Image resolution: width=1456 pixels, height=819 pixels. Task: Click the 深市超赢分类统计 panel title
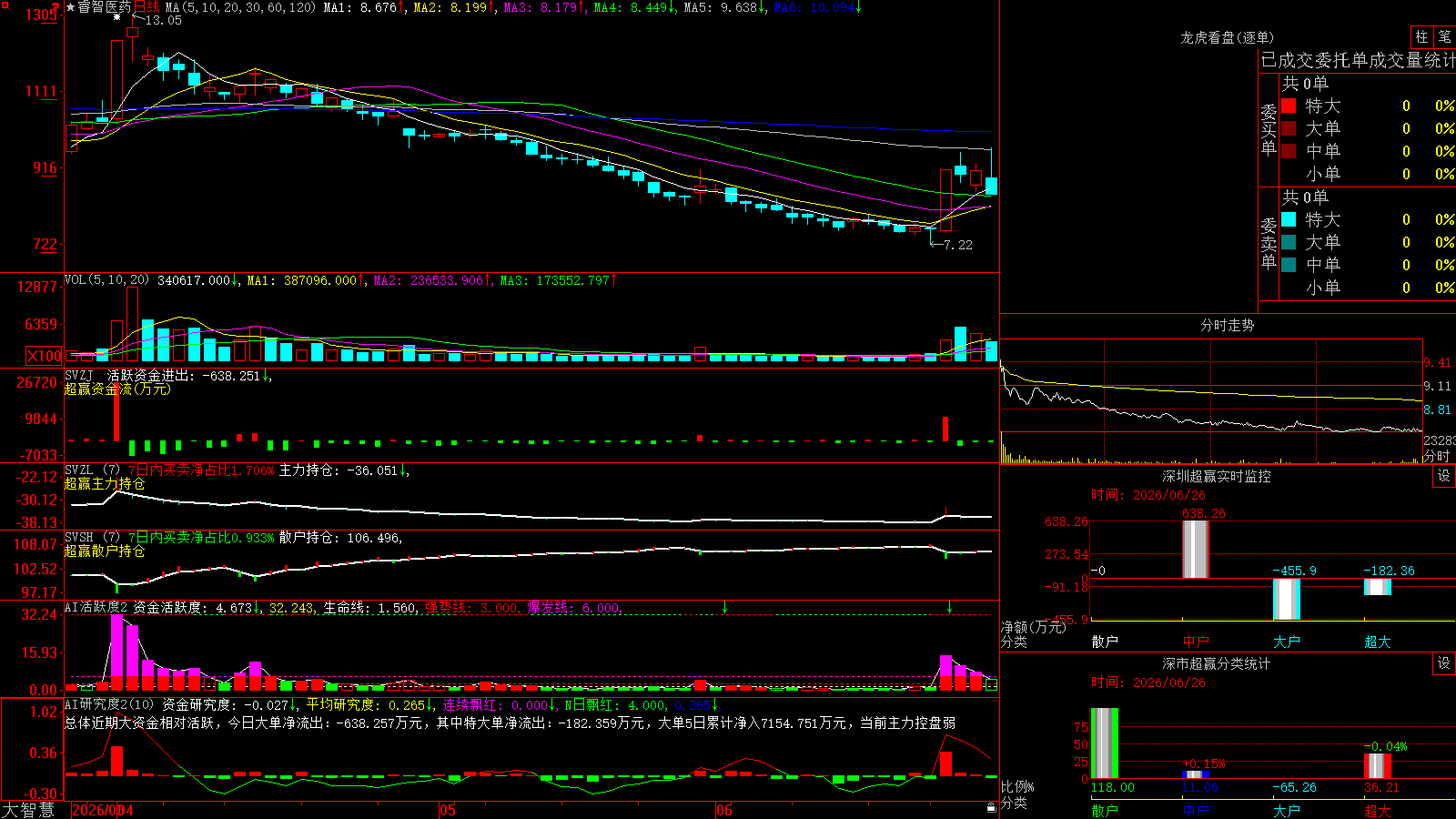pyautogui.click(x=1217, y=663)
